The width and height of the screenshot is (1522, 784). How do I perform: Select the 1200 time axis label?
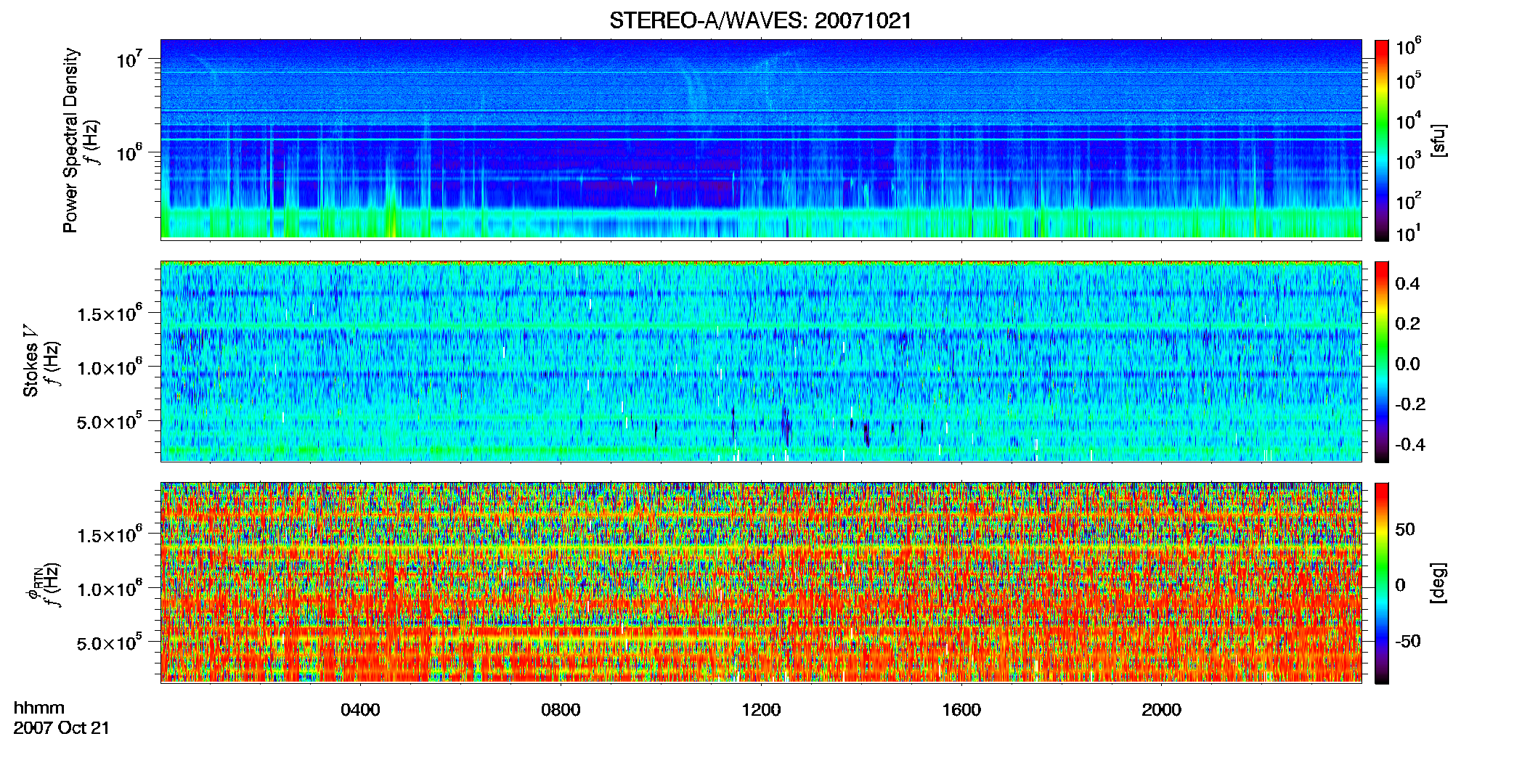(761, 710)
